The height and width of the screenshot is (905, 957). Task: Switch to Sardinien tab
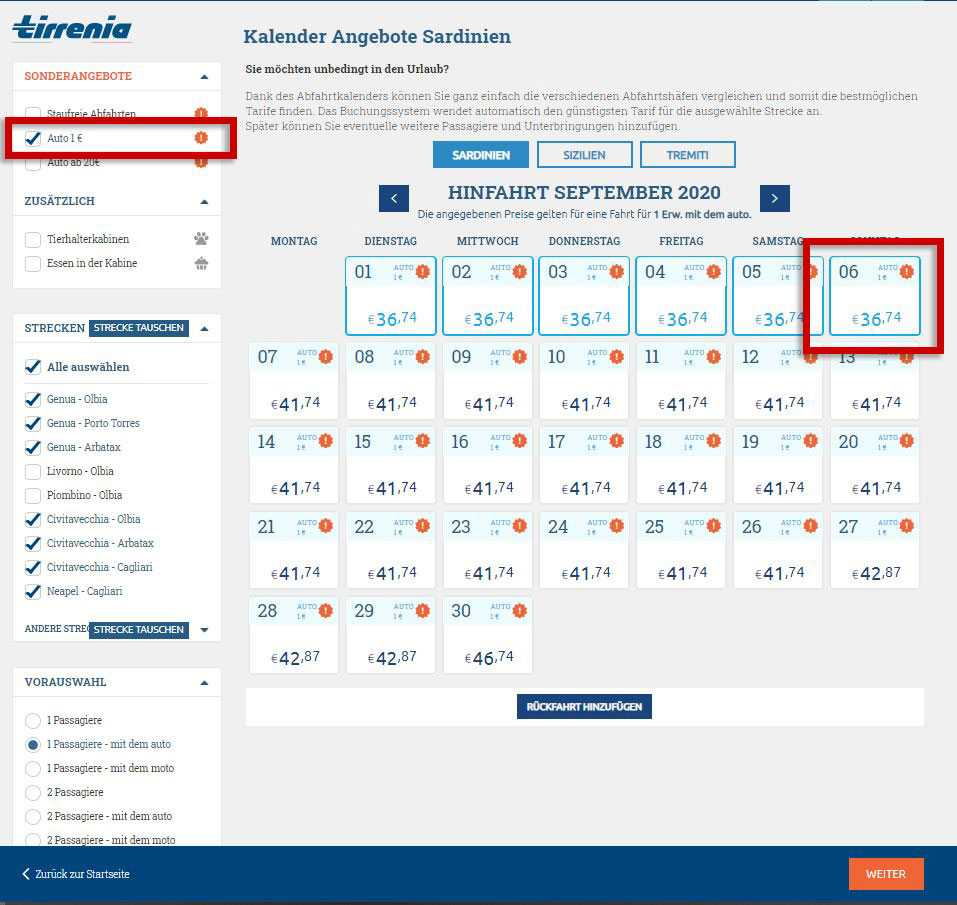click(481, 155)
